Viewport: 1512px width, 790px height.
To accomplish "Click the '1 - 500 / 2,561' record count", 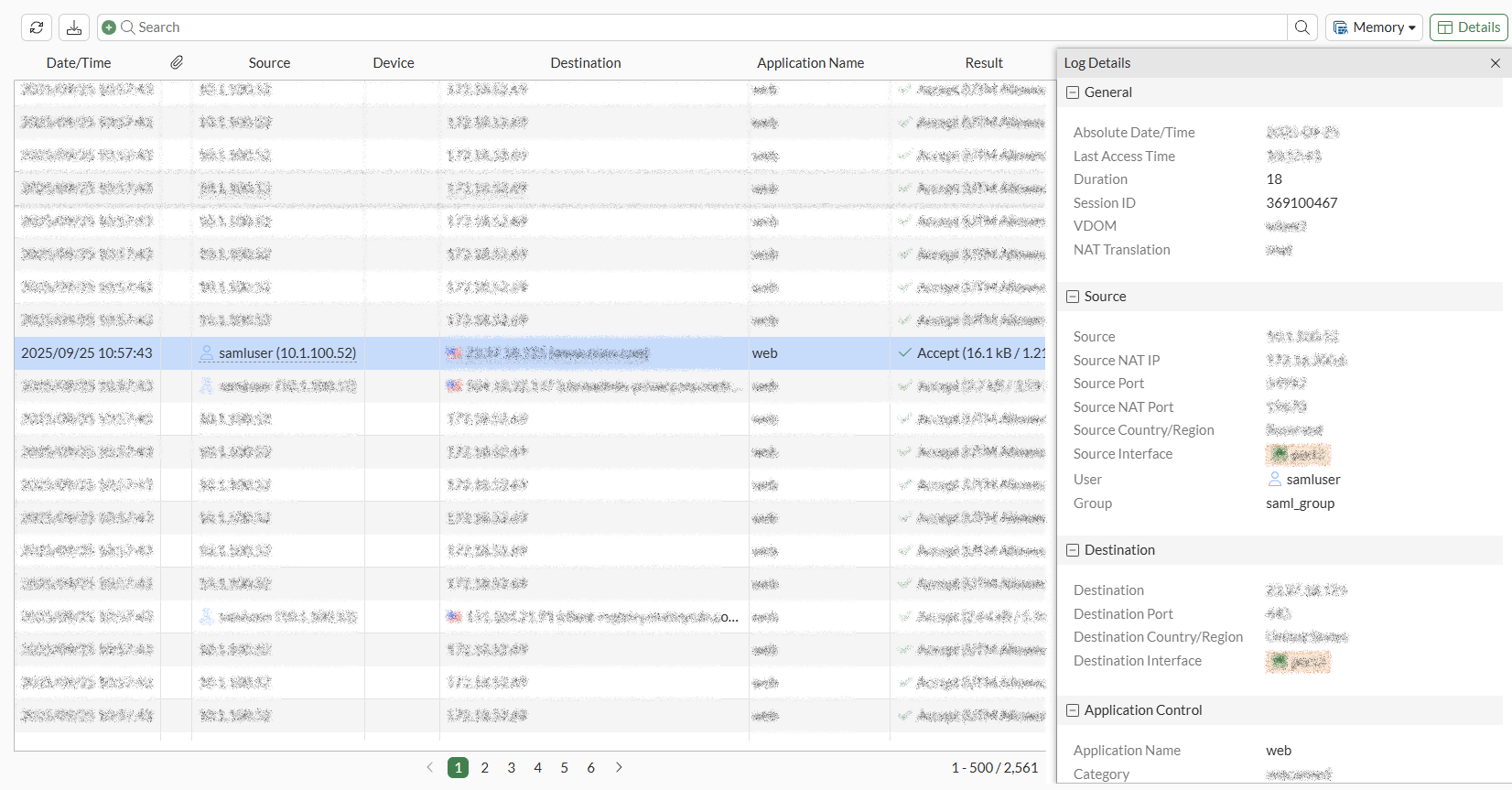I will [x=995, y=768].
